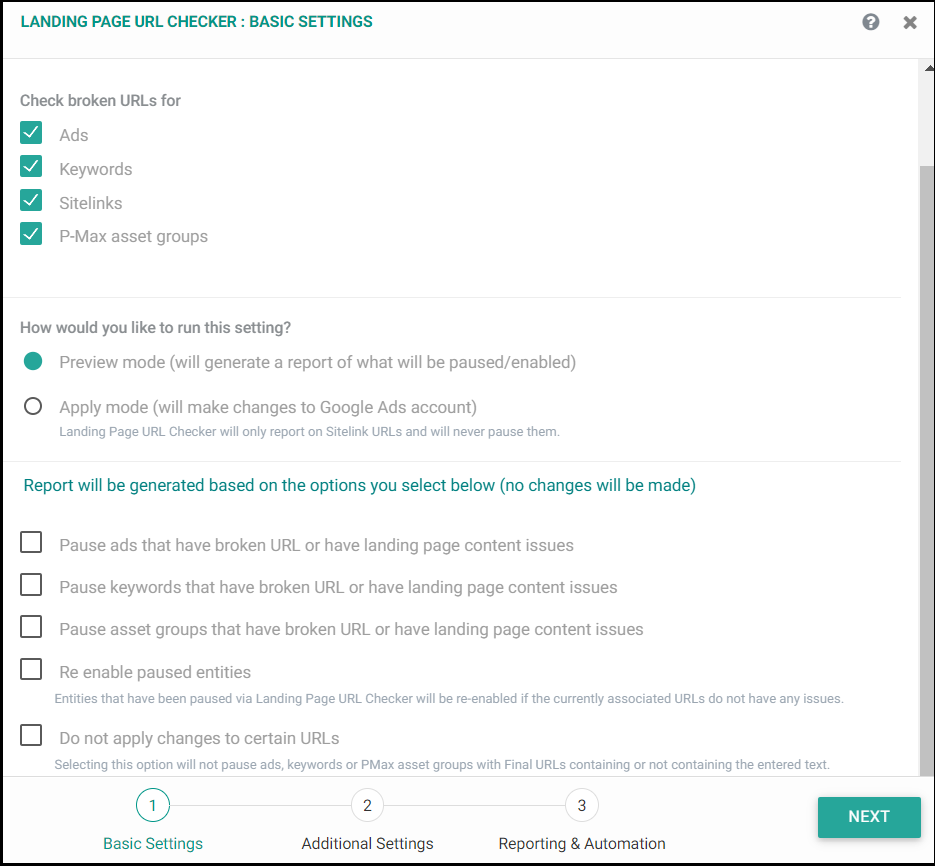The image size is (935, 866).
Task: Uncheck the Keywords checkbox
Action: 31,166
